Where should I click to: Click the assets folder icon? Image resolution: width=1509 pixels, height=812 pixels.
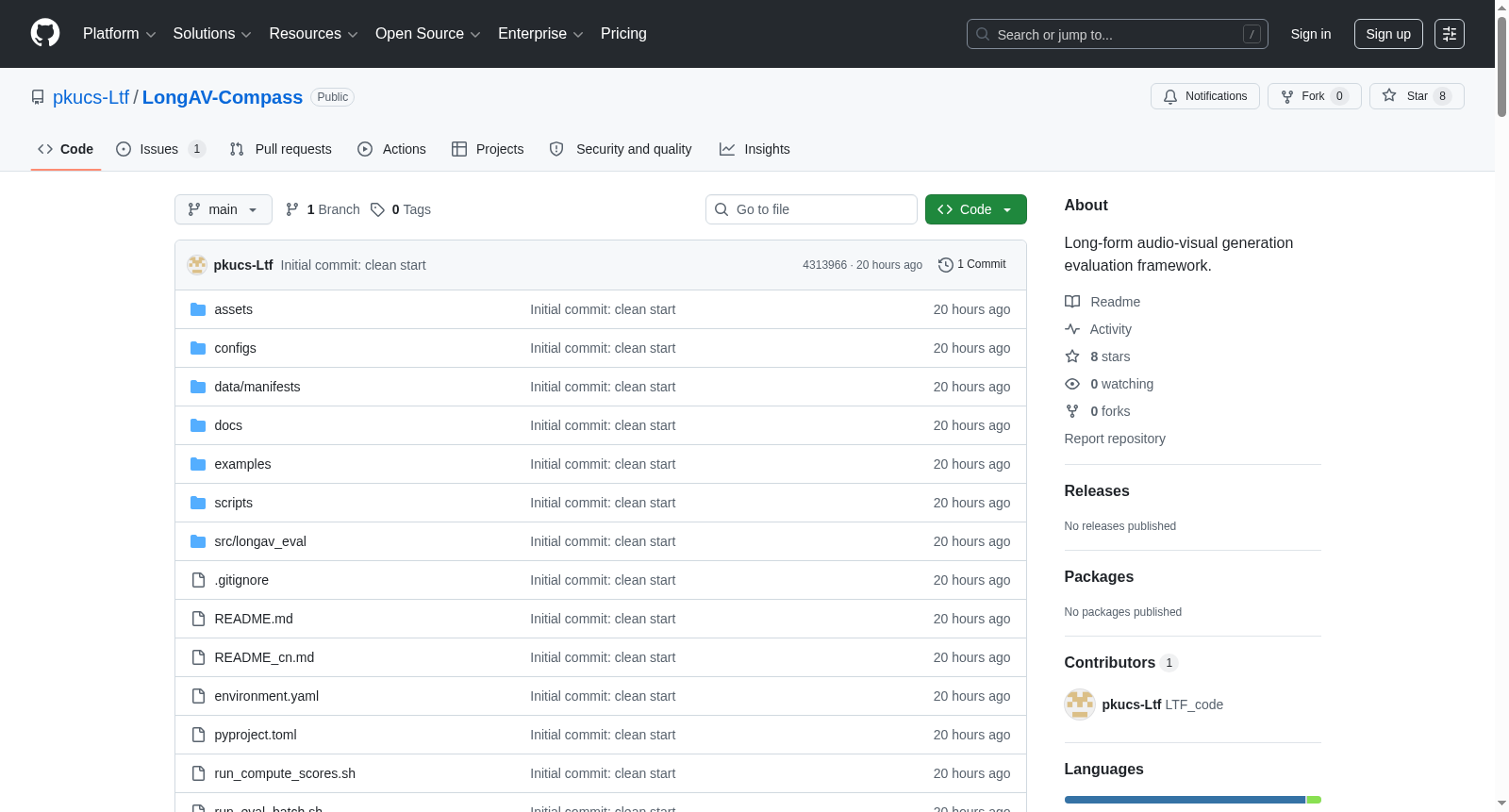198,309
